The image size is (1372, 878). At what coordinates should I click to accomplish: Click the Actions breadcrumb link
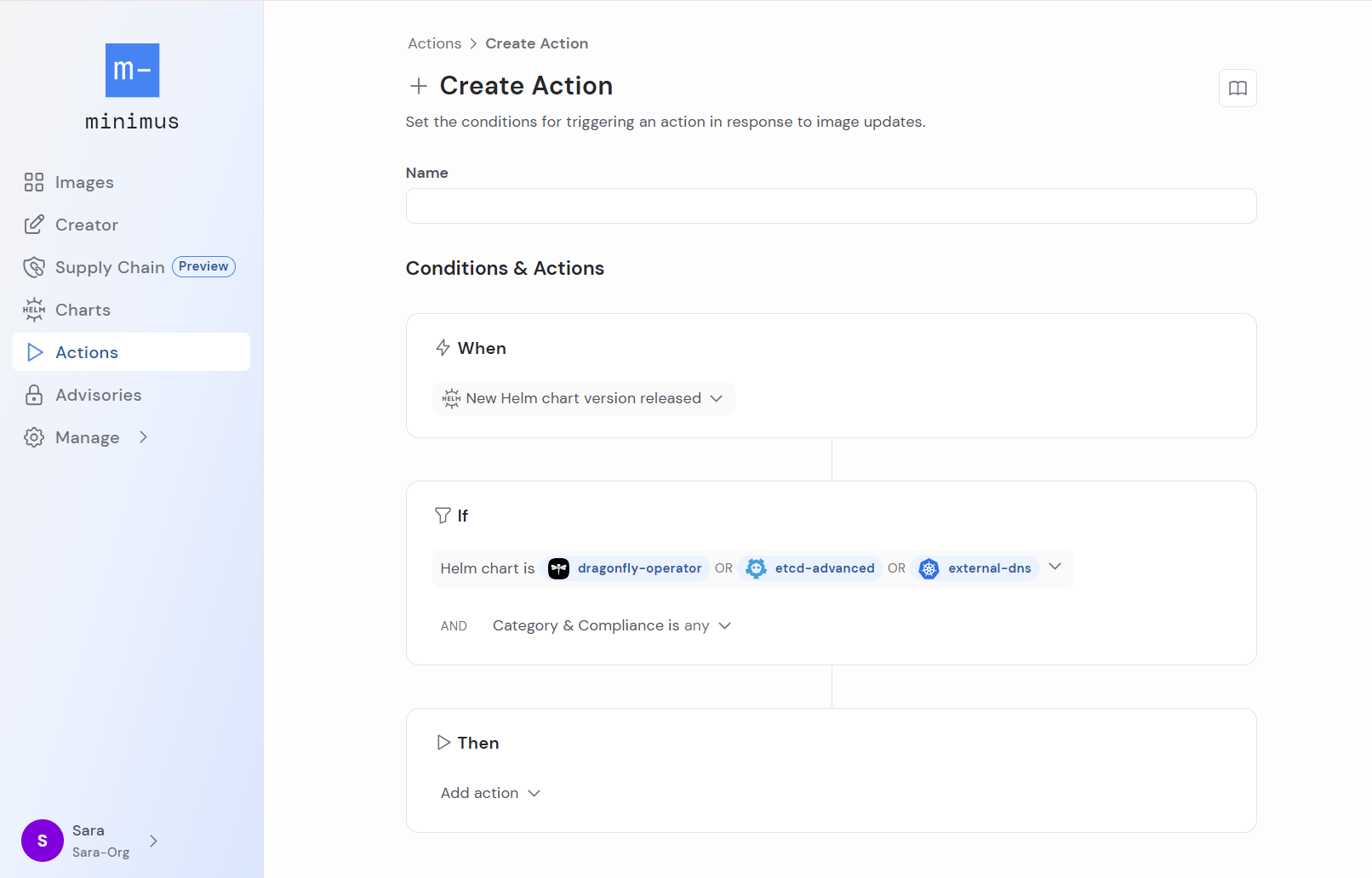point(434,43)
